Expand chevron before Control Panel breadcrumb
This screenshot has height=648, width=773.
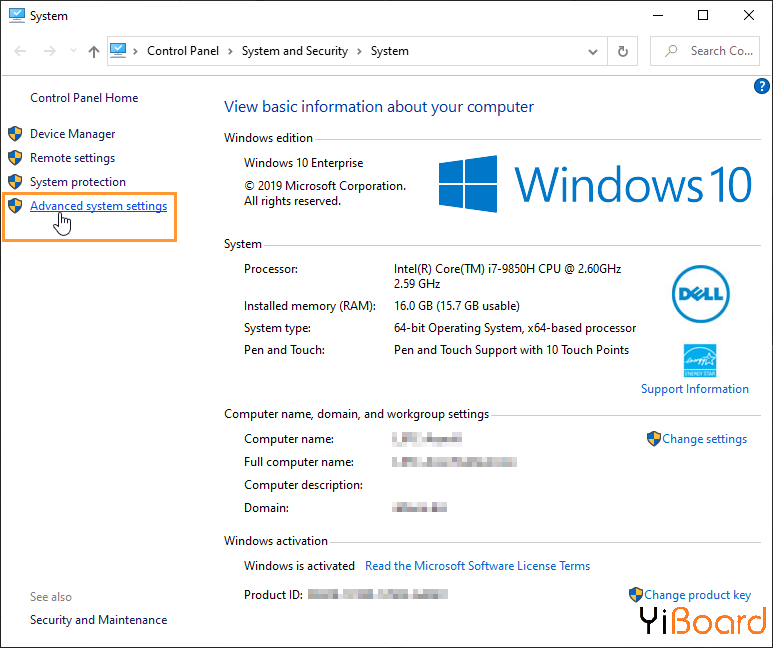click(x=135, y=51)
